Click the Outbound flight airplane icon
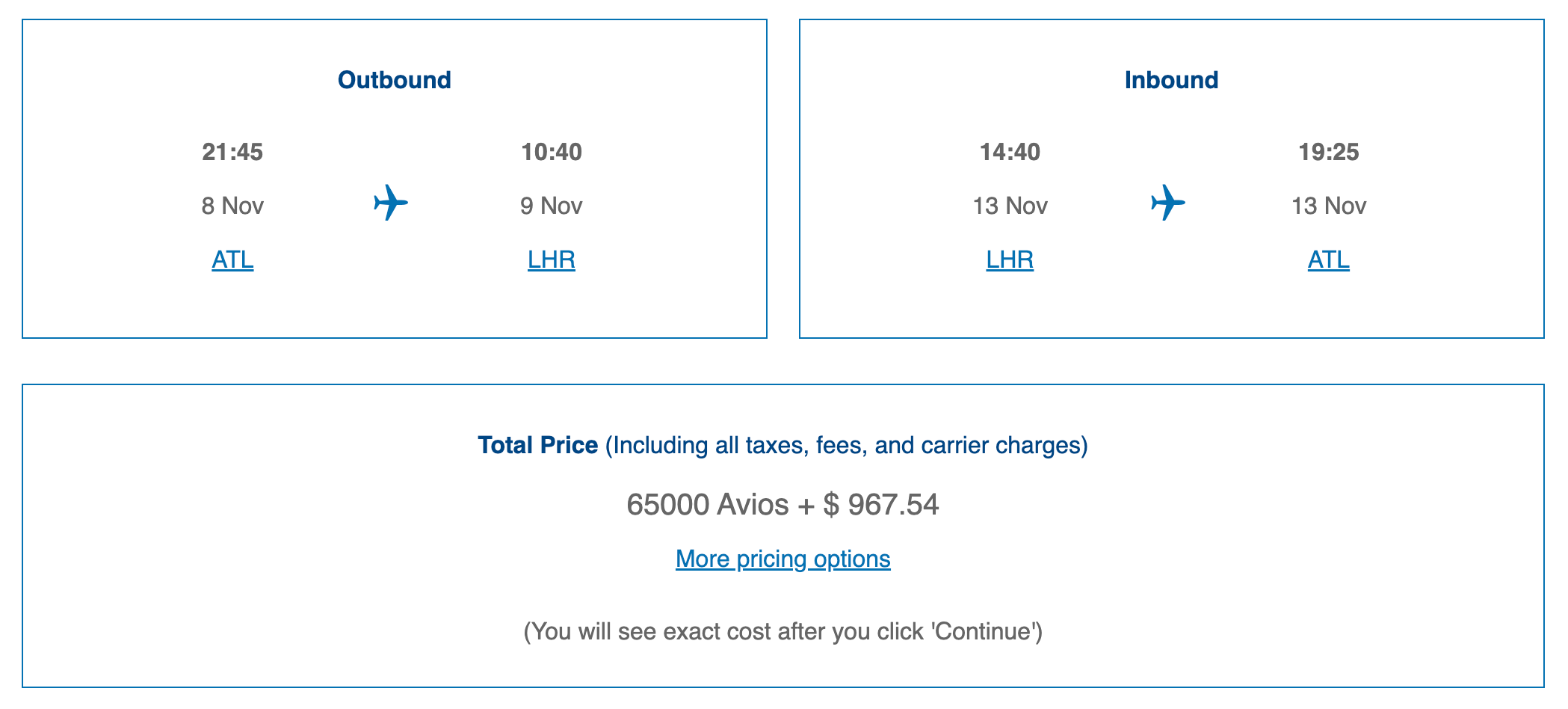Image resolution: width=1568 pixels, height=709 pixels. click(391, 203)
